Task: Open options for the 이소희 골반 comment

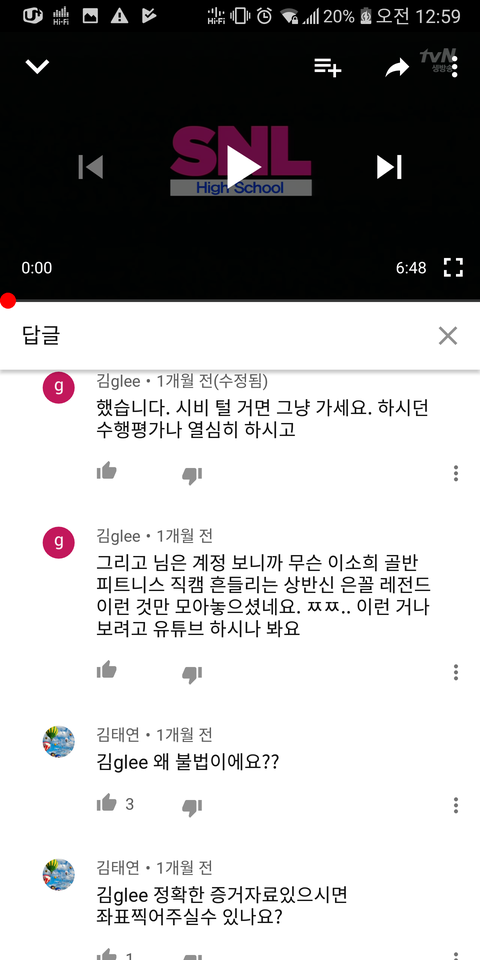Action: (456, 672)
